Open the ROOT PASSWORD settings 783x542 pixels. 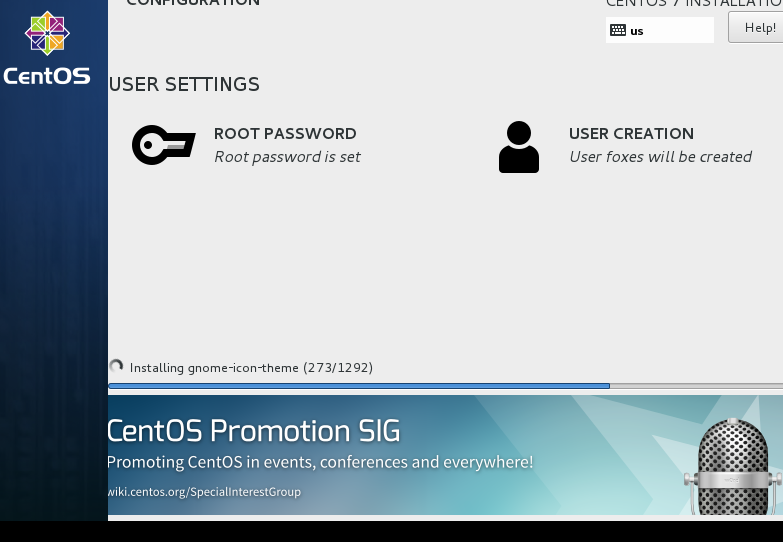pos(246,145)
